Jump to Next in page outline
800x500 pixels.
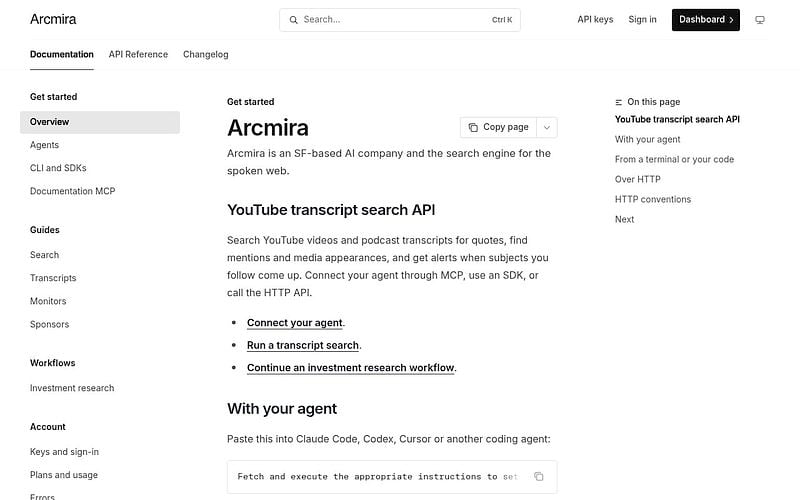[624, 219]
